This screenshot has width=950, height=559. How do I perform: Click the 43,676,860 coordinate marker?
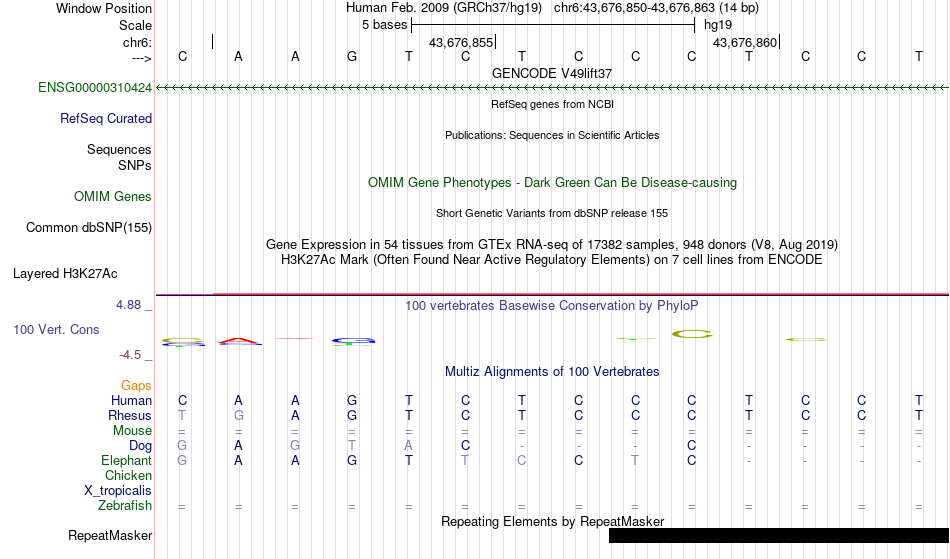pyautogui.click(x=745, y=42)
